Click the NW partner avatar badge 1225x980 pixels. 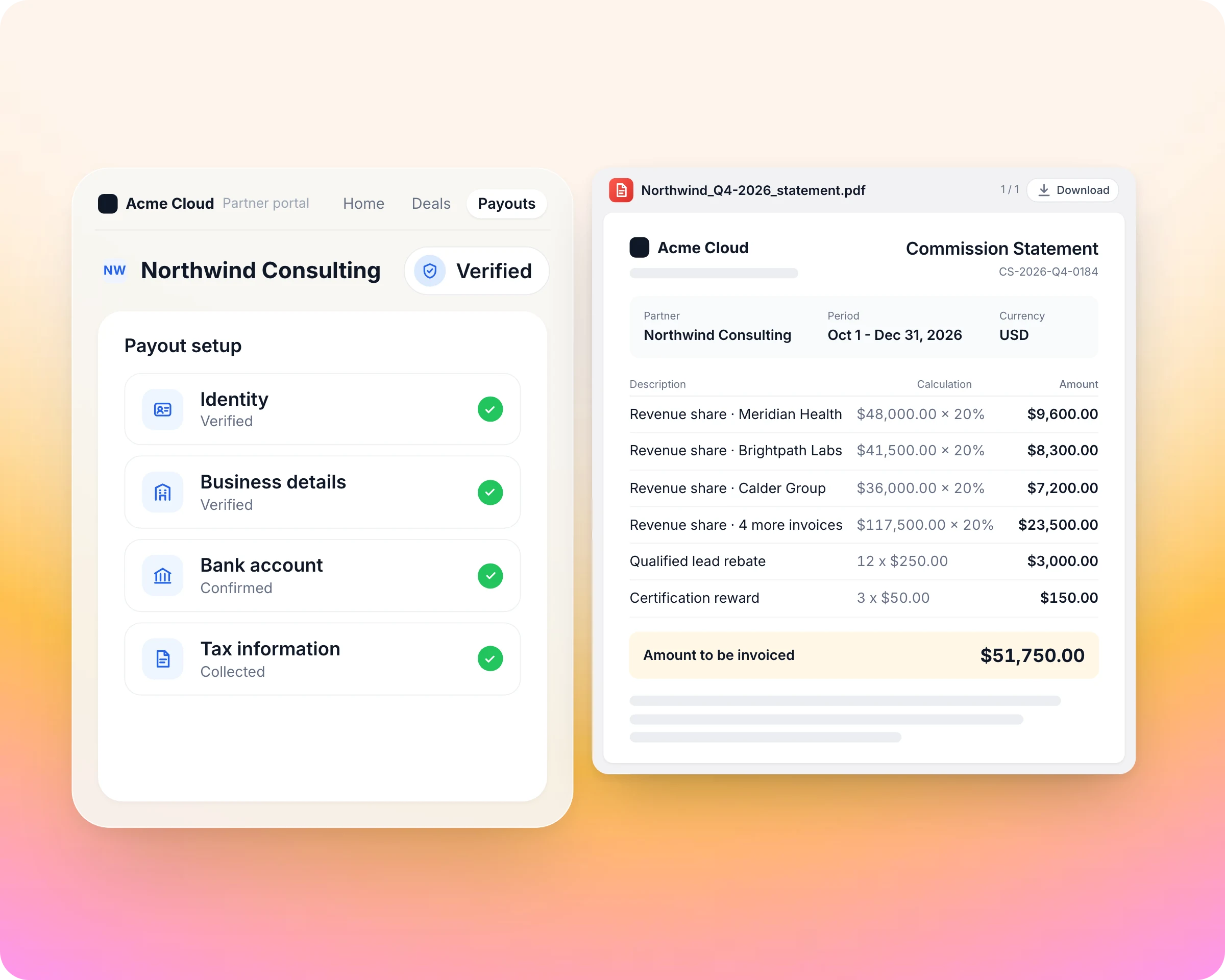(x=114, y=271)
